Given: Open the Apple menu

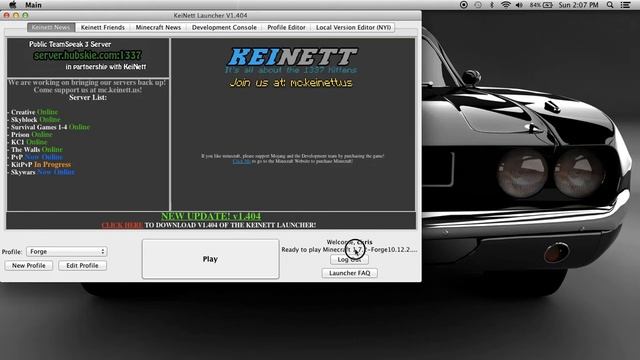Looking at the screenshot, I should [x=12, y=4].
